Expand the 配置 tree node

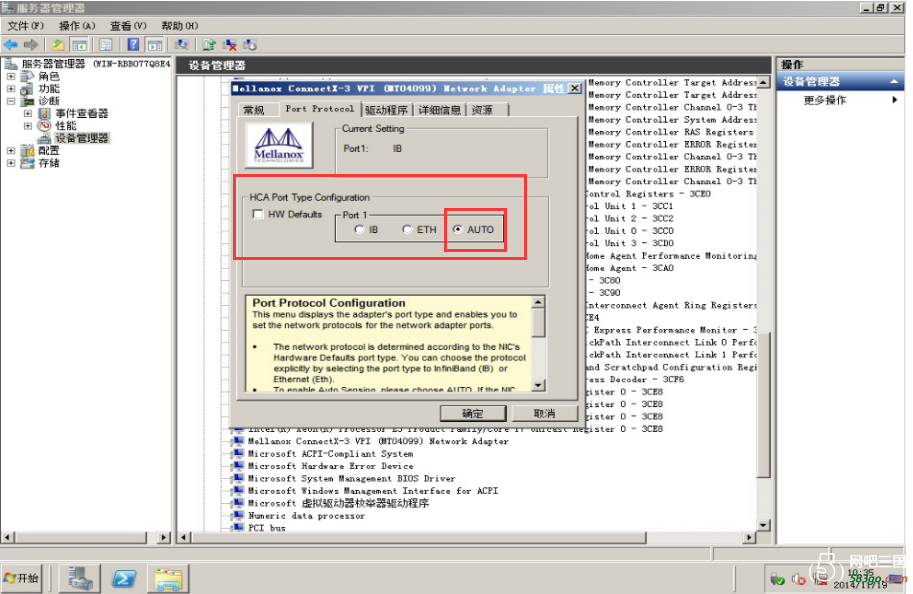pos(11,151)
